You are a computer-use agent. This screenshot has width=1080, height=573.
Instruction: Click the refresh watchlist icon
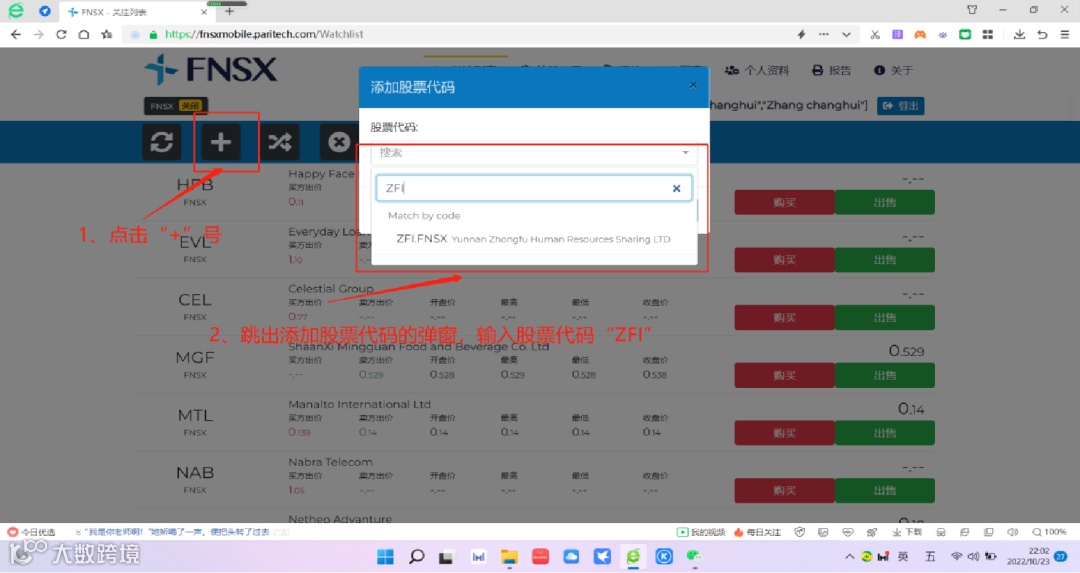coord(162,142)
